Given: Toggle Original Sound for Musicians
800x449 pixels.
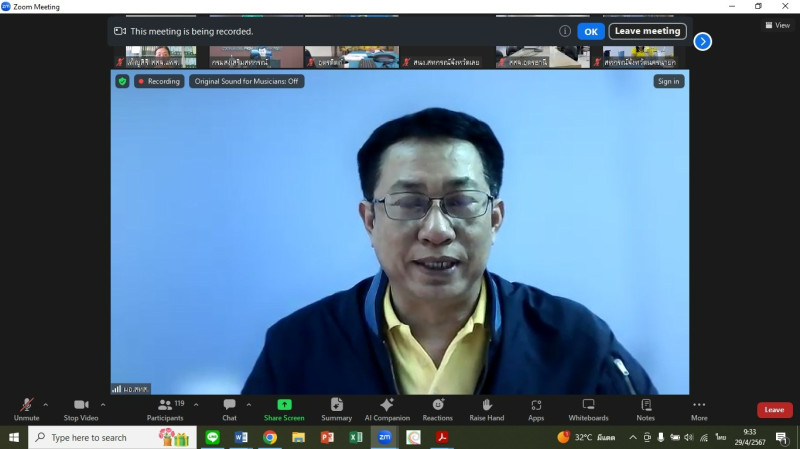Looking at the screenshot, I should [x=246, y=81].
